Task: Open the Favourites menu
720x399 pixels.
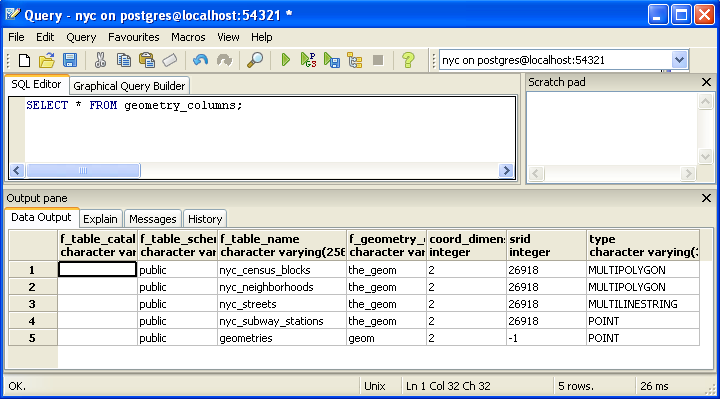Action: [134, 37]
